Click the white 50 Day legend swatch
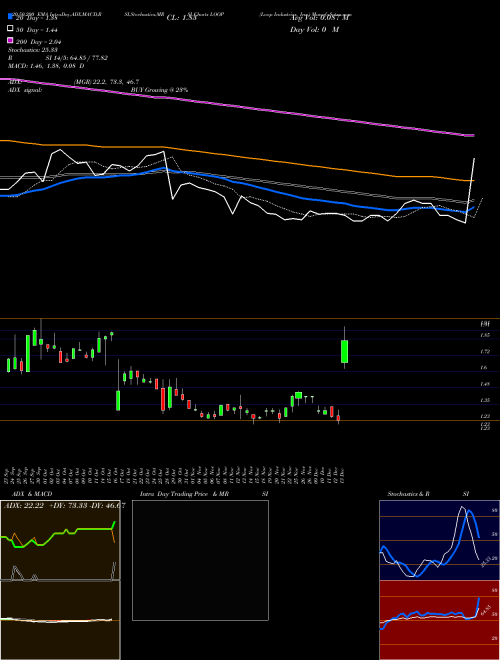 click(x=10, y=29)
